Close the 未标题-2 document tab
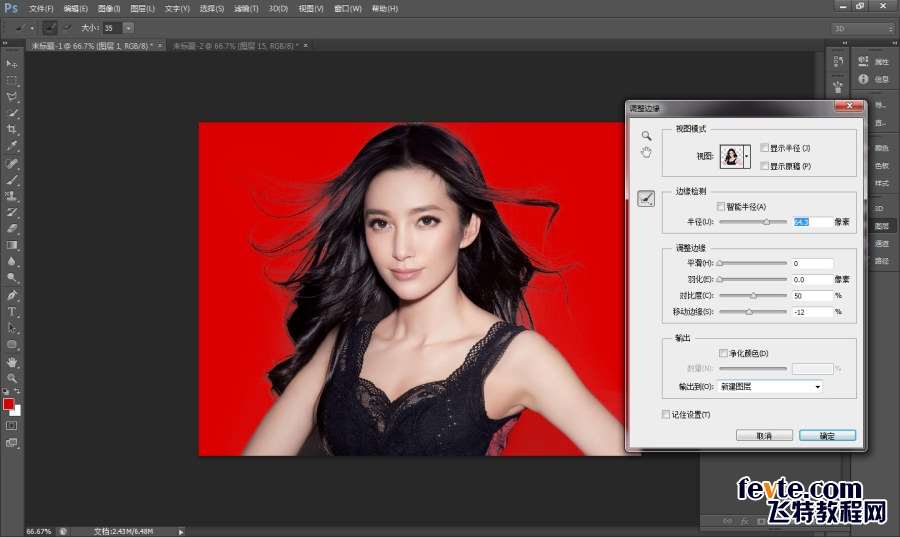 306,45
